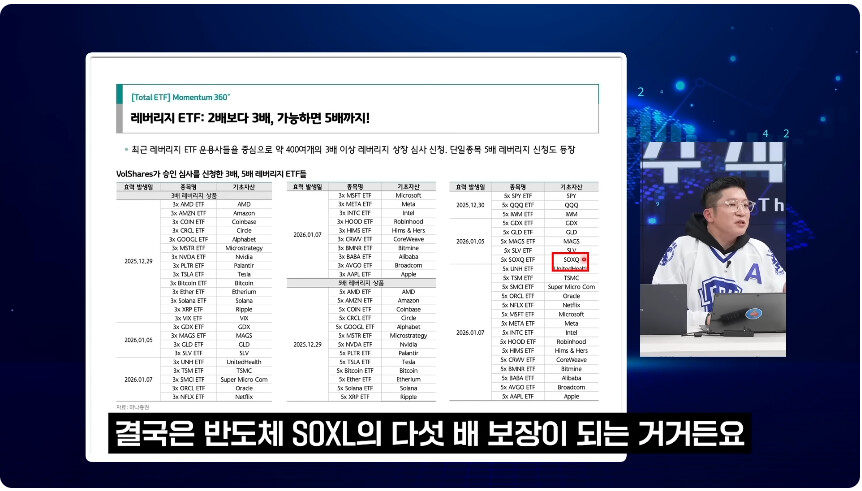Select the '3x AAPL ETF' cell

[355, 274]
